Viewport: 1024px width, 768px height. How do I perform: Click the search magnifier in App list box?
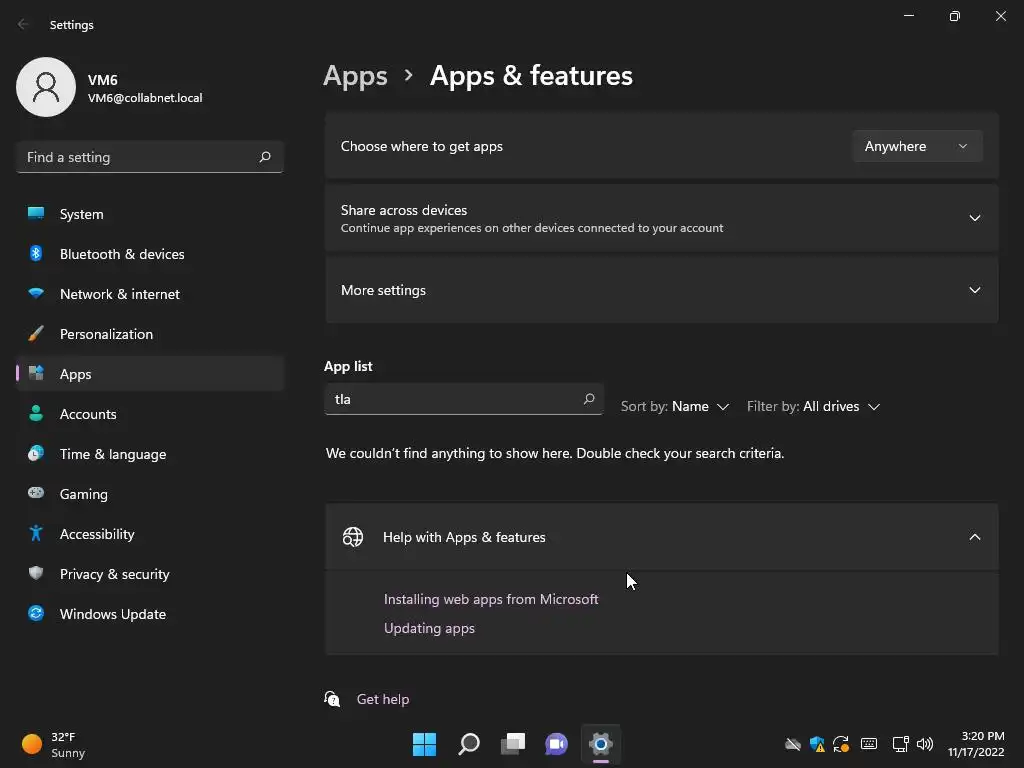589,399
